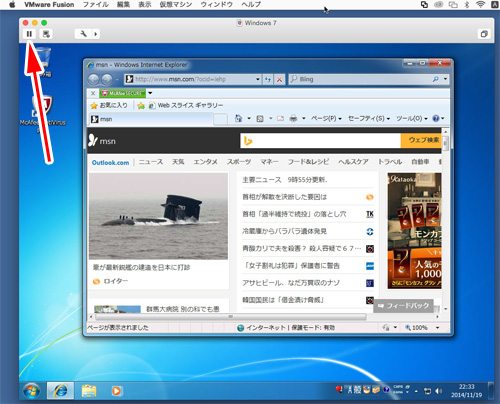This screenshot has height=404, width=500.
Task: Open Windows Explorer folder on taskbar
Action: point(89,391)
